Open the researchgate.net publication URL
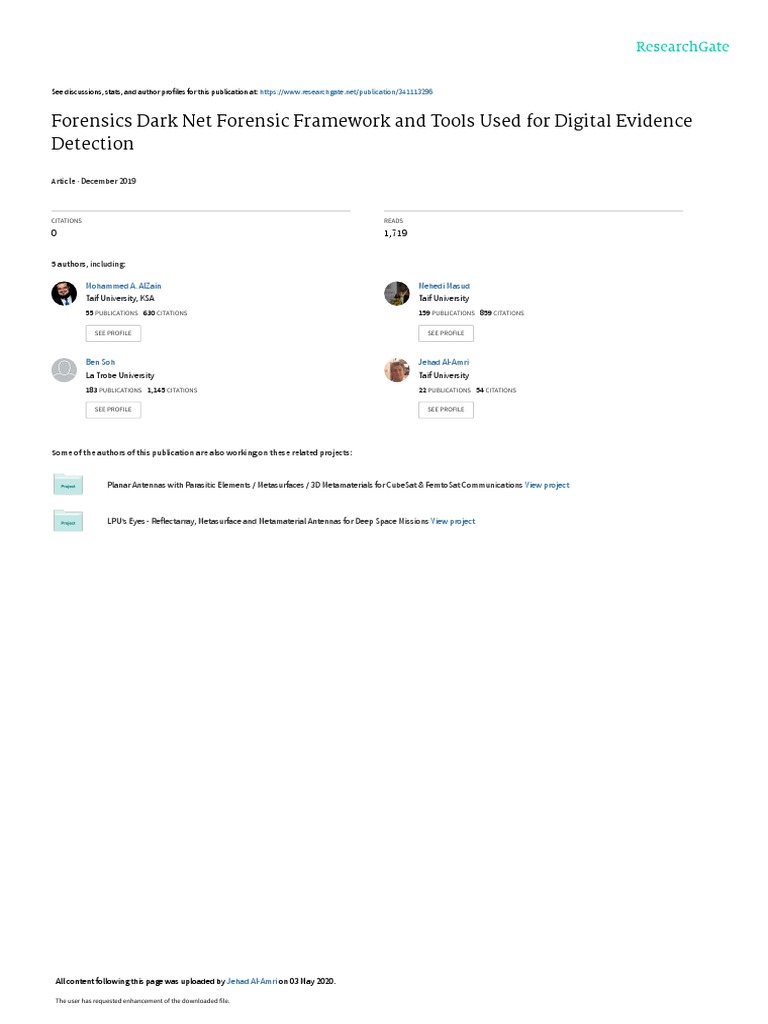The height and width of the screenshot is (1024, 768). click(346, 91)
